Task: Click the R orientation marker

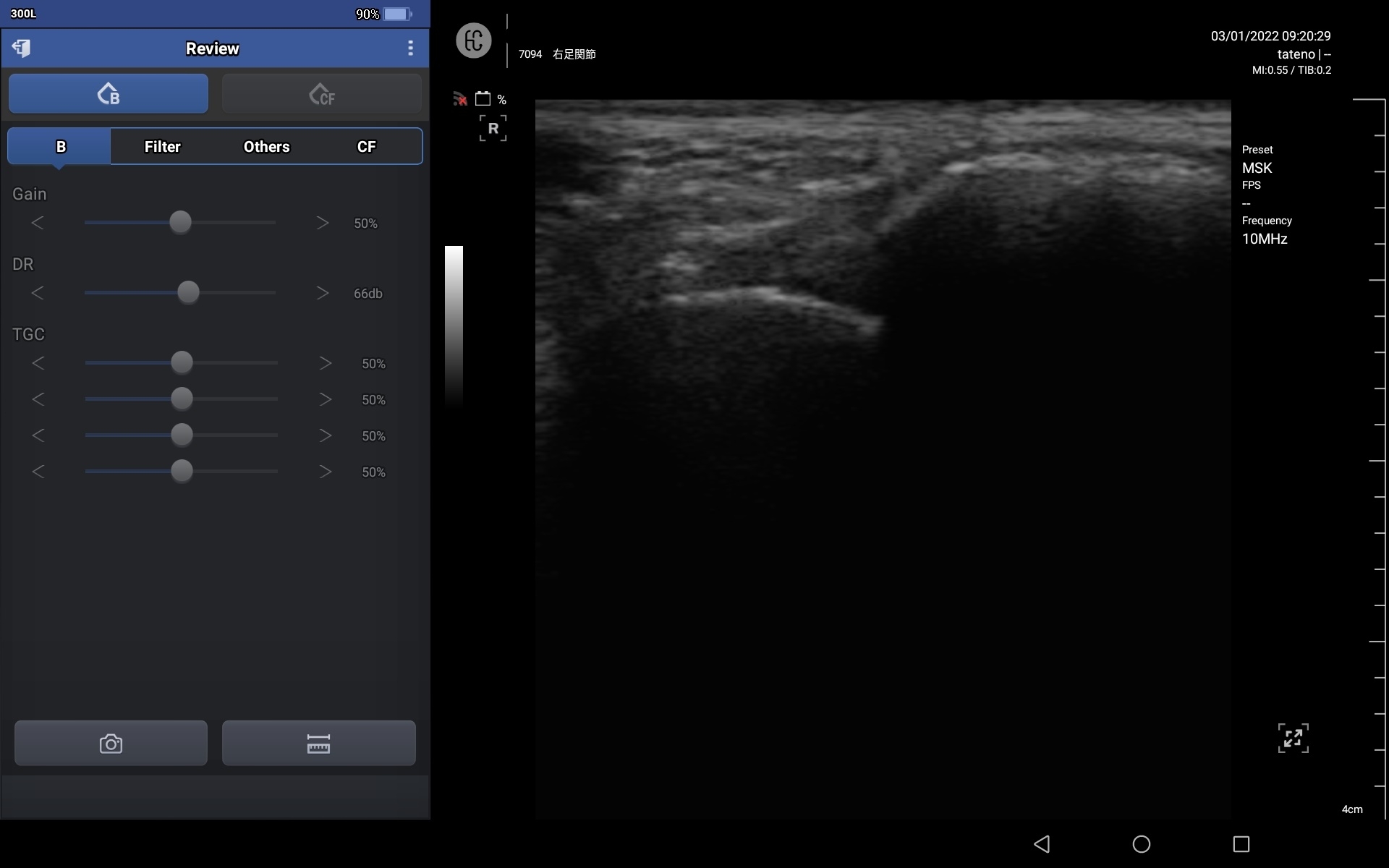Action: pyautogui.click(x=493, y=128)
